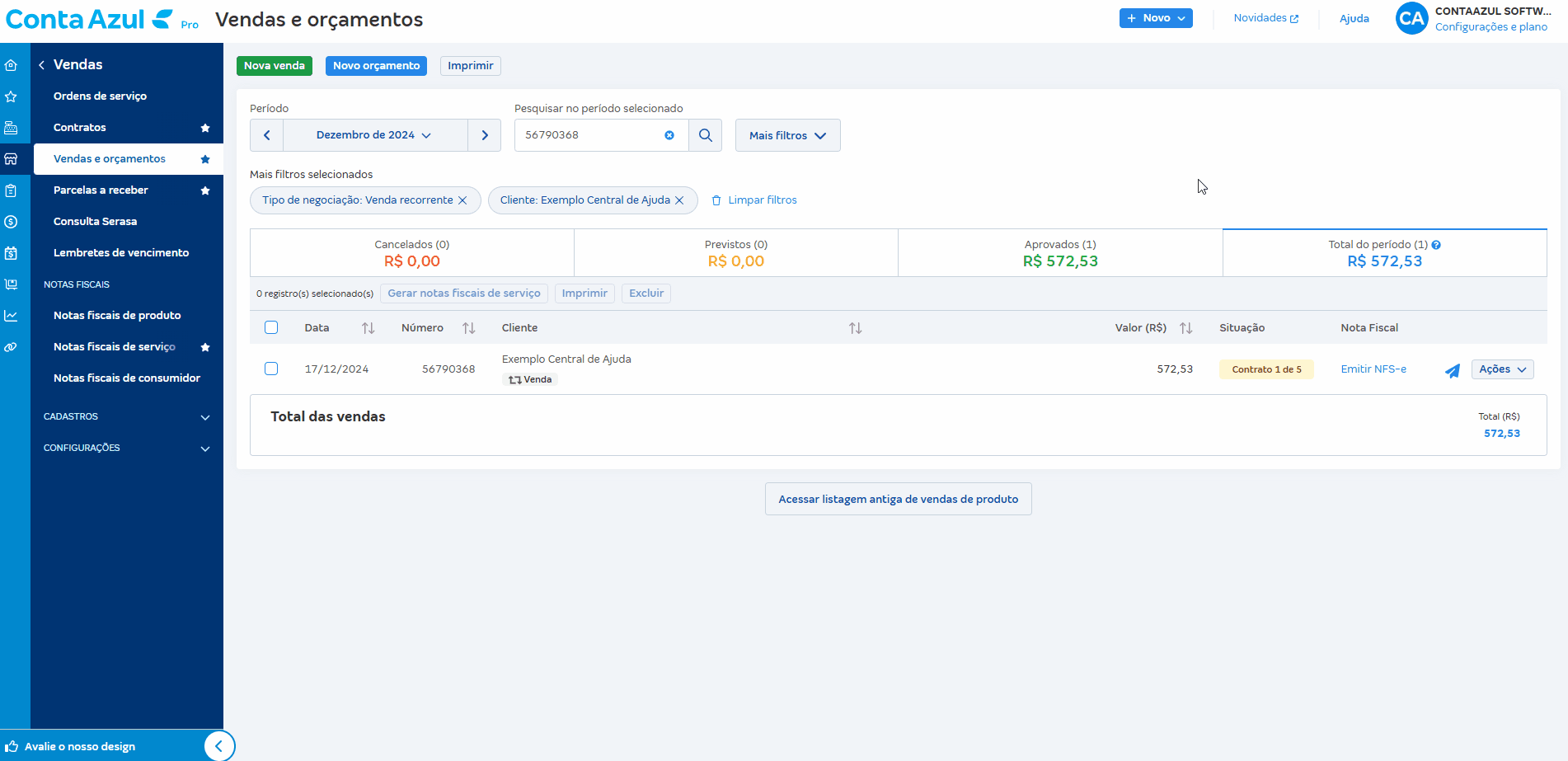Click the magnifier search icon button

[706, 135]
